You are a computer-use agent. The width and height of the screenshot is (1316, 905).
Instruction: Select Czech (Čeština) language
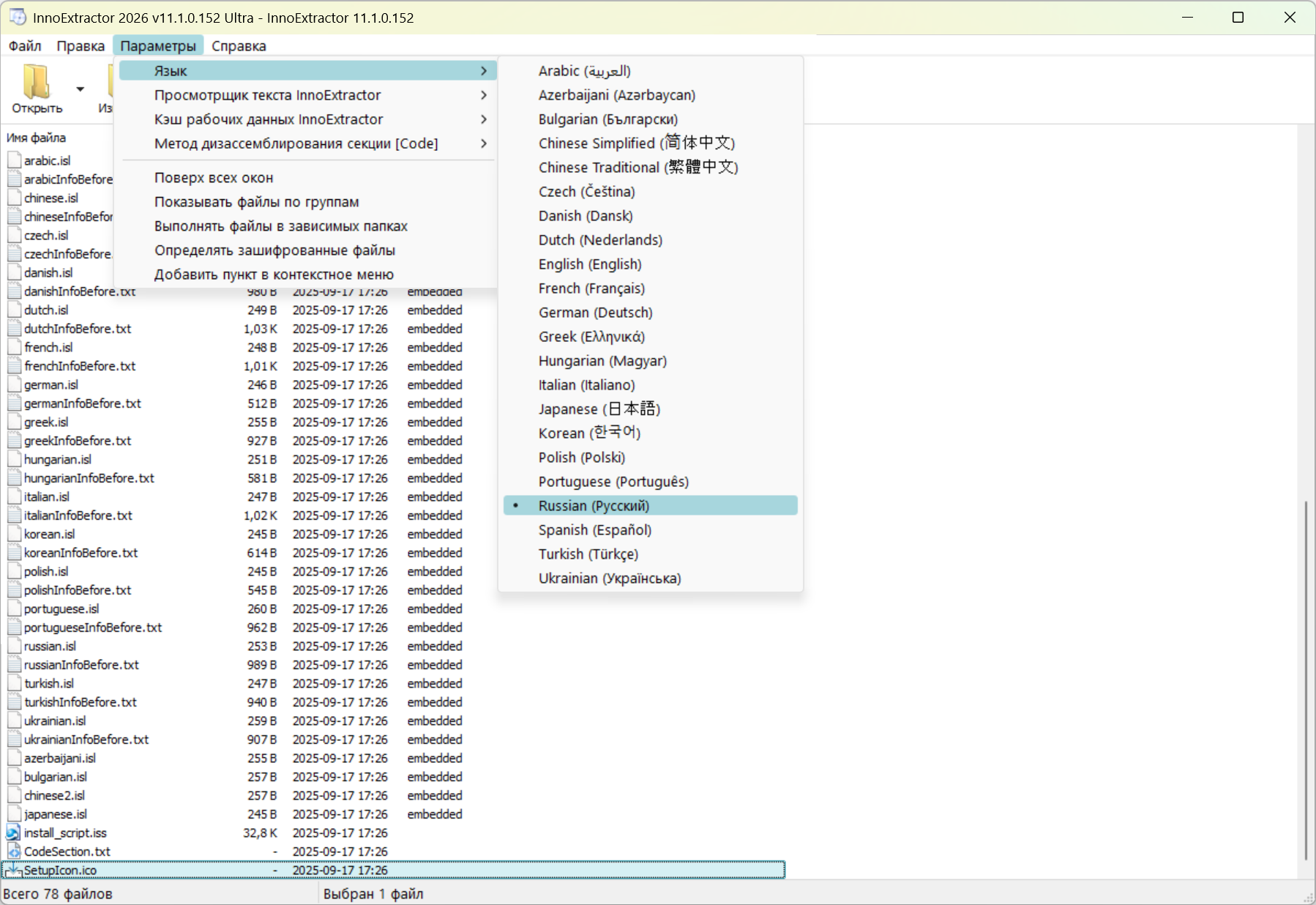[x=651, y=192]
